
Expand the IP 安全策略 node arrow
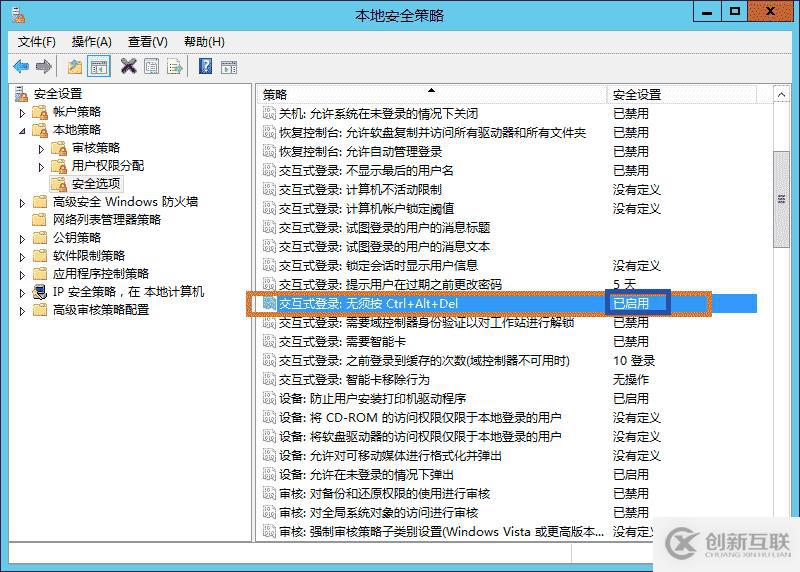22,293
